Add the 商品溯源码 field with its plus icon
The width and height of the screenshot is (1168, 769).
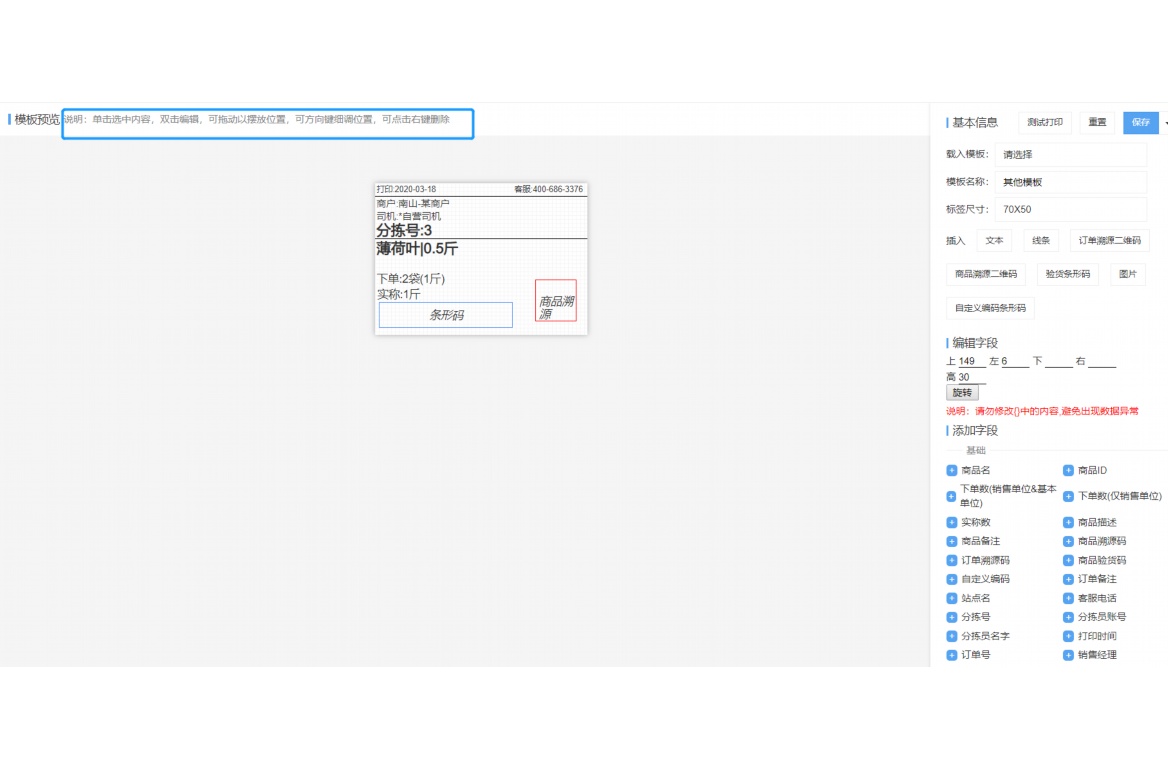(1068, 541)
